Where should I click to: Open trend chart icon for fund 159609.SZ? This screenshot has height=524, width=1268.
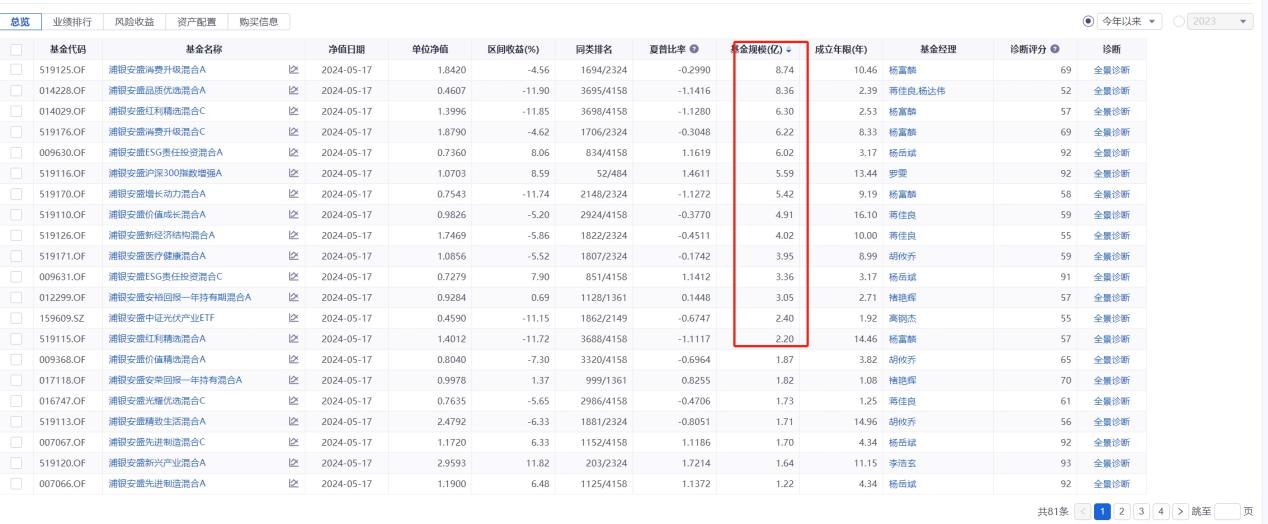pos(294,318)
